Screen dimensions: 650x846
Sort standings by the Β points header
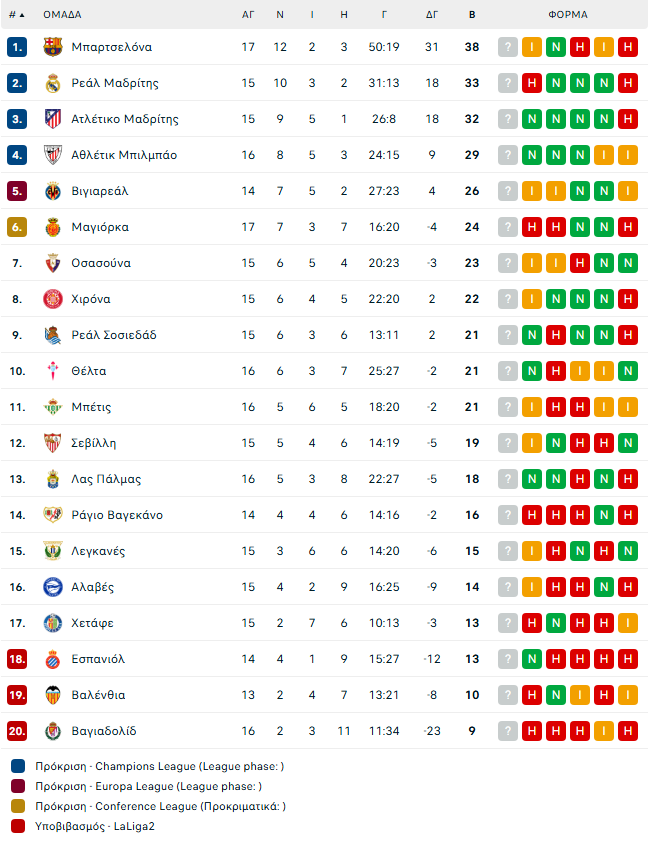(x=472, y=15)
